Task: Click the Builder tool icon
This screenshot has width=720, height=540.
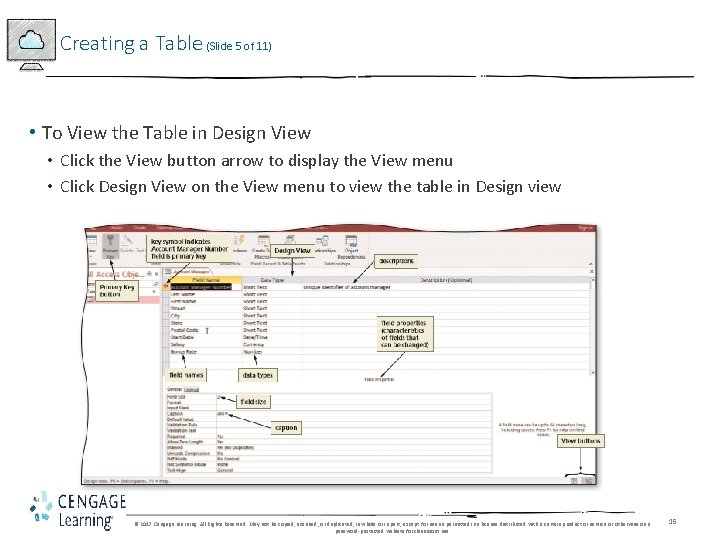Action: [x=127, y=244]
